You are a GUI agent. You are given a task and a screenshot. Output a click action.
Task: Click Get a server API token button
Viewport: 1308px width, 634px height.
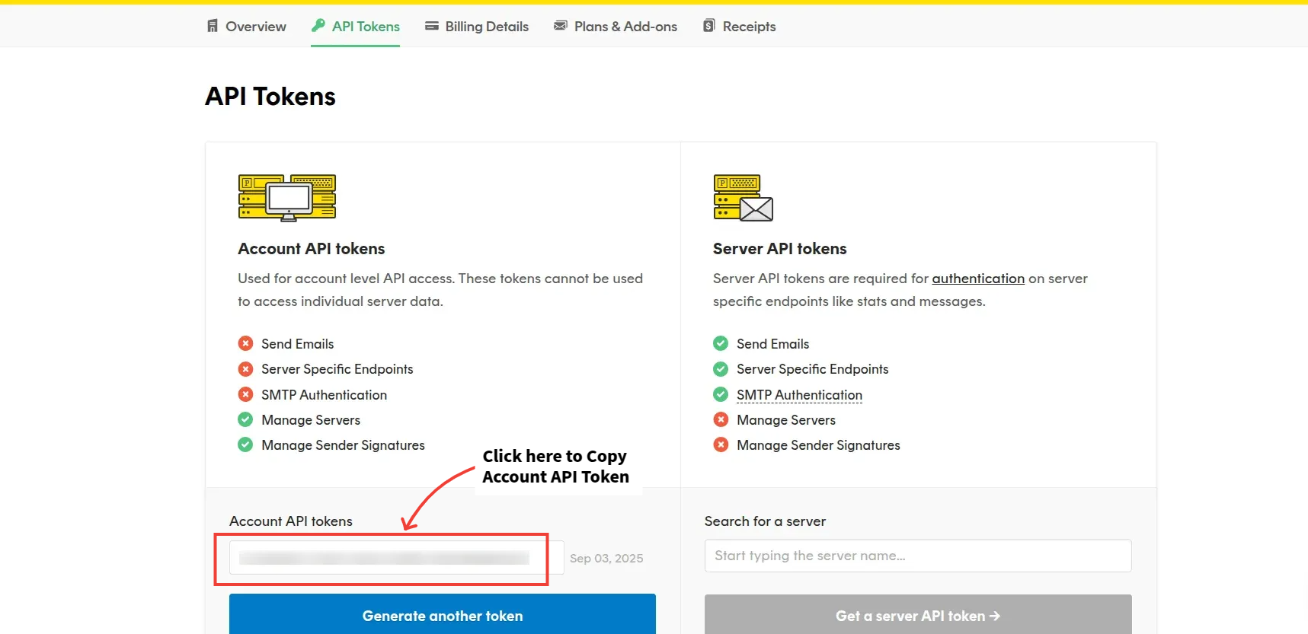click(x=917, y=615)
